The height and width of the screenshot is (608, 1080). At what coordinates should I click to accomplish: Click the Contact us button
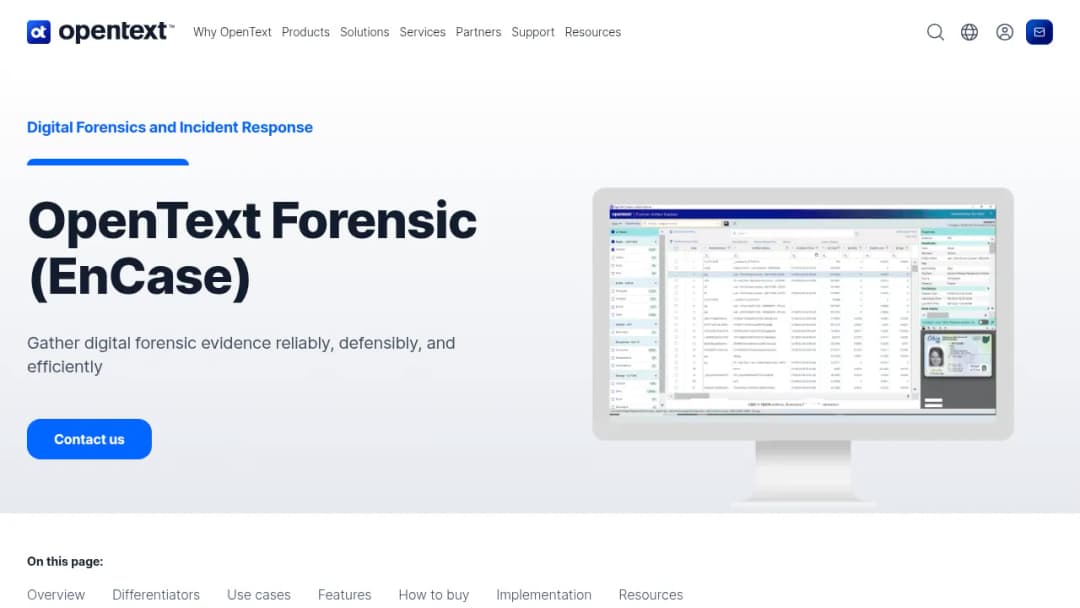coord(89,439)
